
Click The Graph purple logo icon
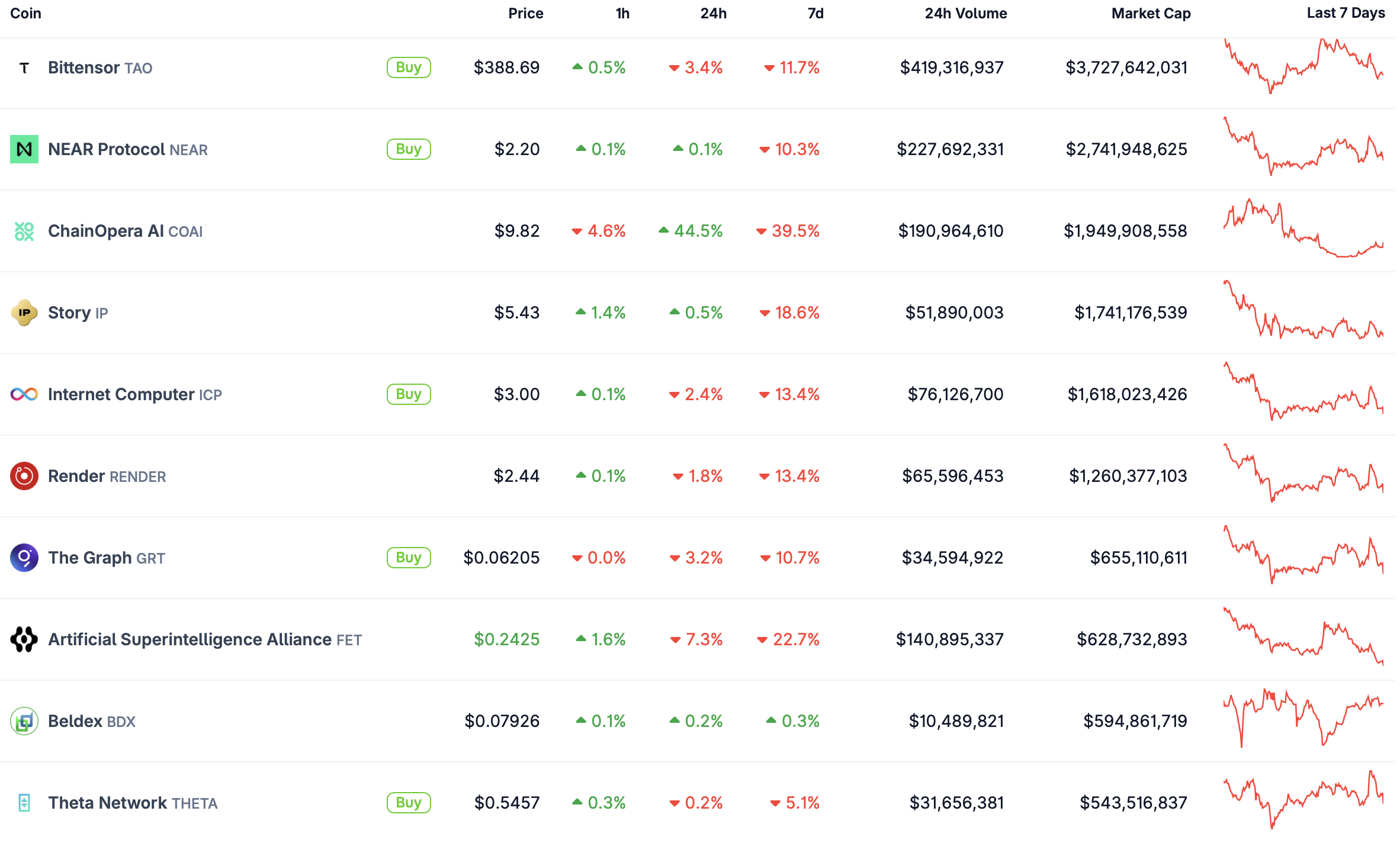pos(24,558)
